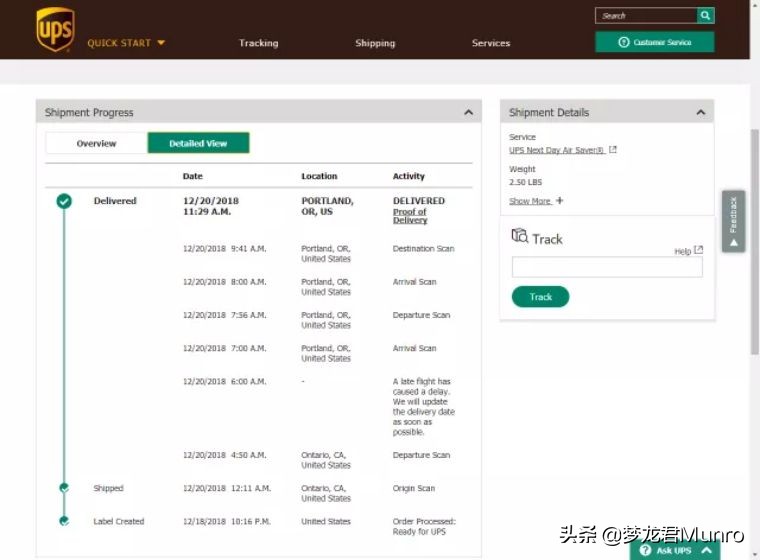
Task: Open the Tracking menu
Action: 258,43
